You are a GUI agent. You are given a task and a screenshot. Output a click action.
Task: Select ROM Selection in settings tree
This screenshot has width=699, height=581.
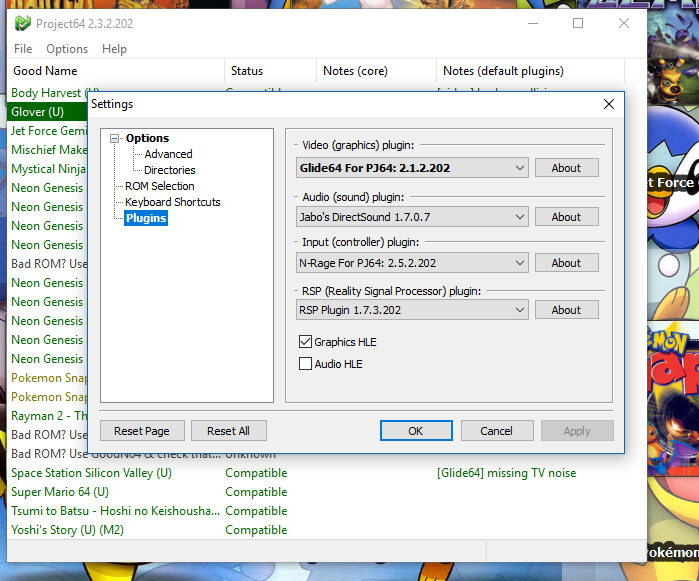click(160, 186)
